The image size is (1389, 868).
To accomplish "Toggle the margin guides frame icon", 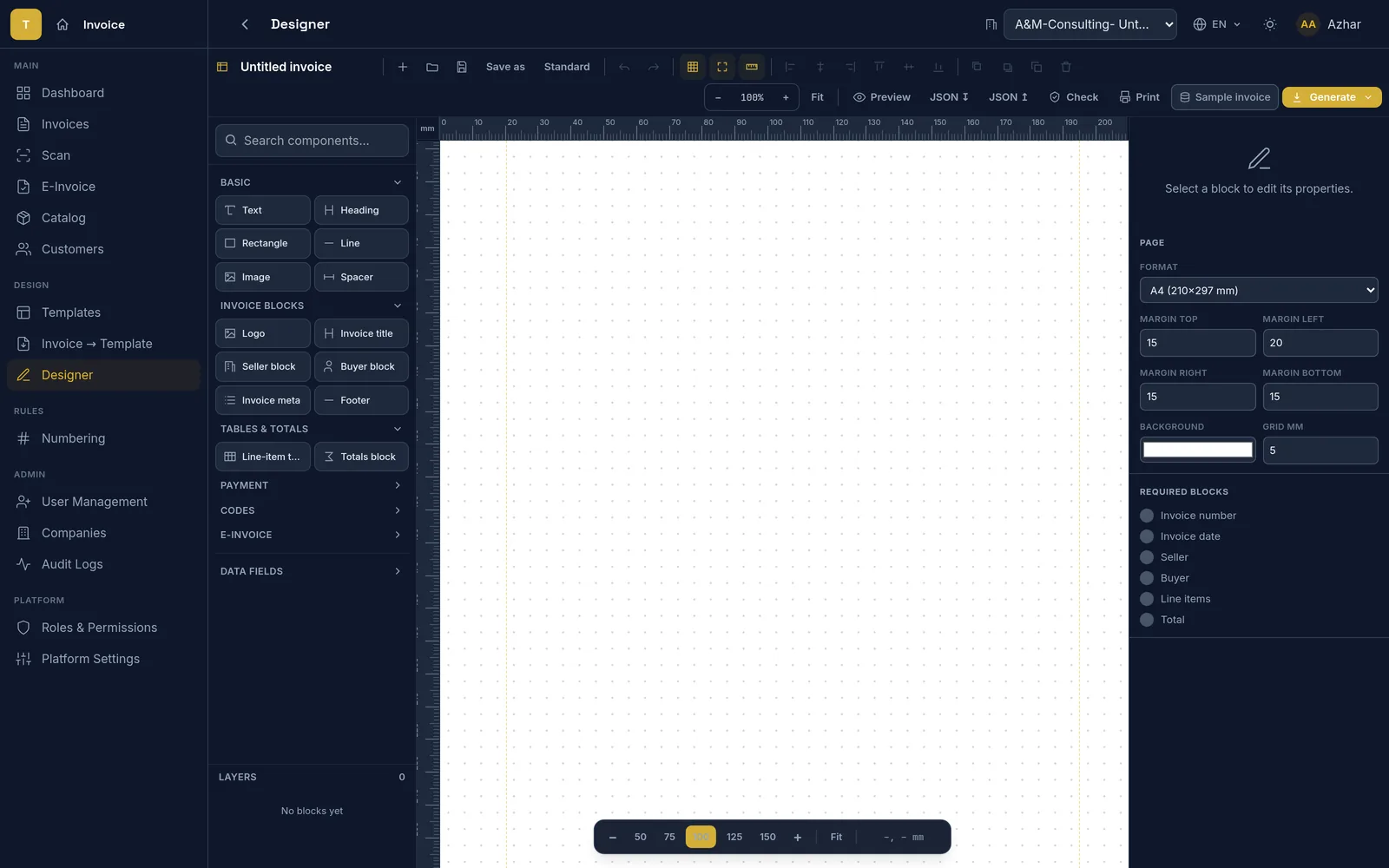I will point(722,67).
